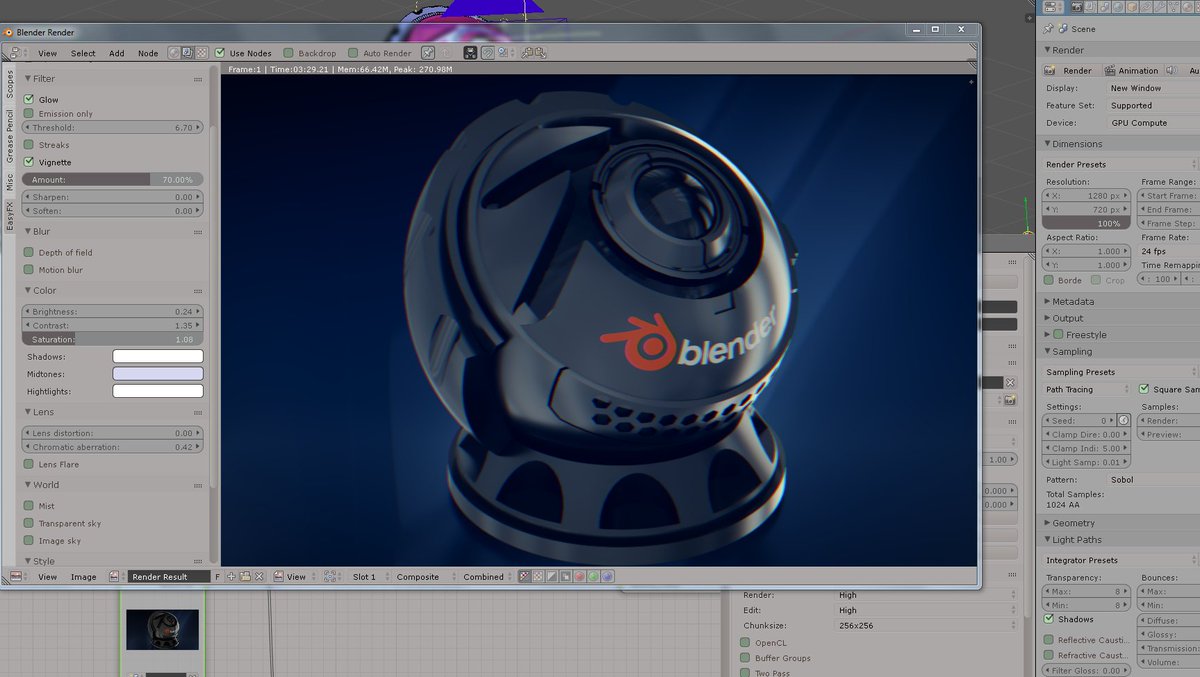This screenshot has height=677, width=1200.
Task: Show the blue channel only
Action: click(x=607, y=577)
